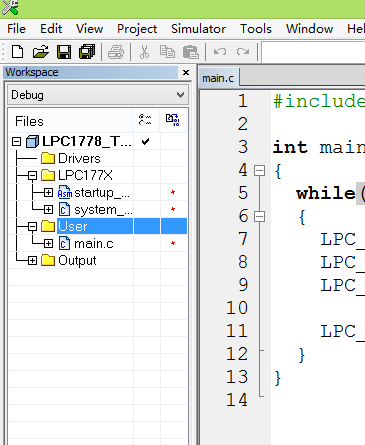The height and width of the screenshot is (445, 365).
Task: Click the Cut scissors icon
Action: (144, 52)
